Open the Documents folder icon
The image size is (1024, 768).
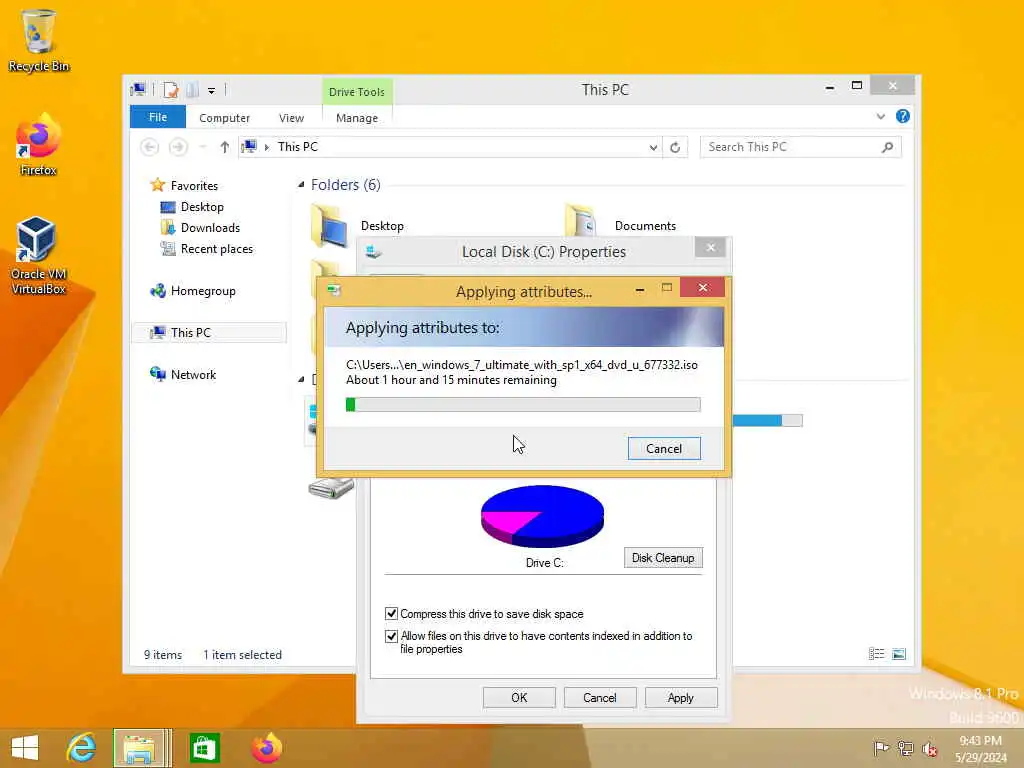coord(581,221)
